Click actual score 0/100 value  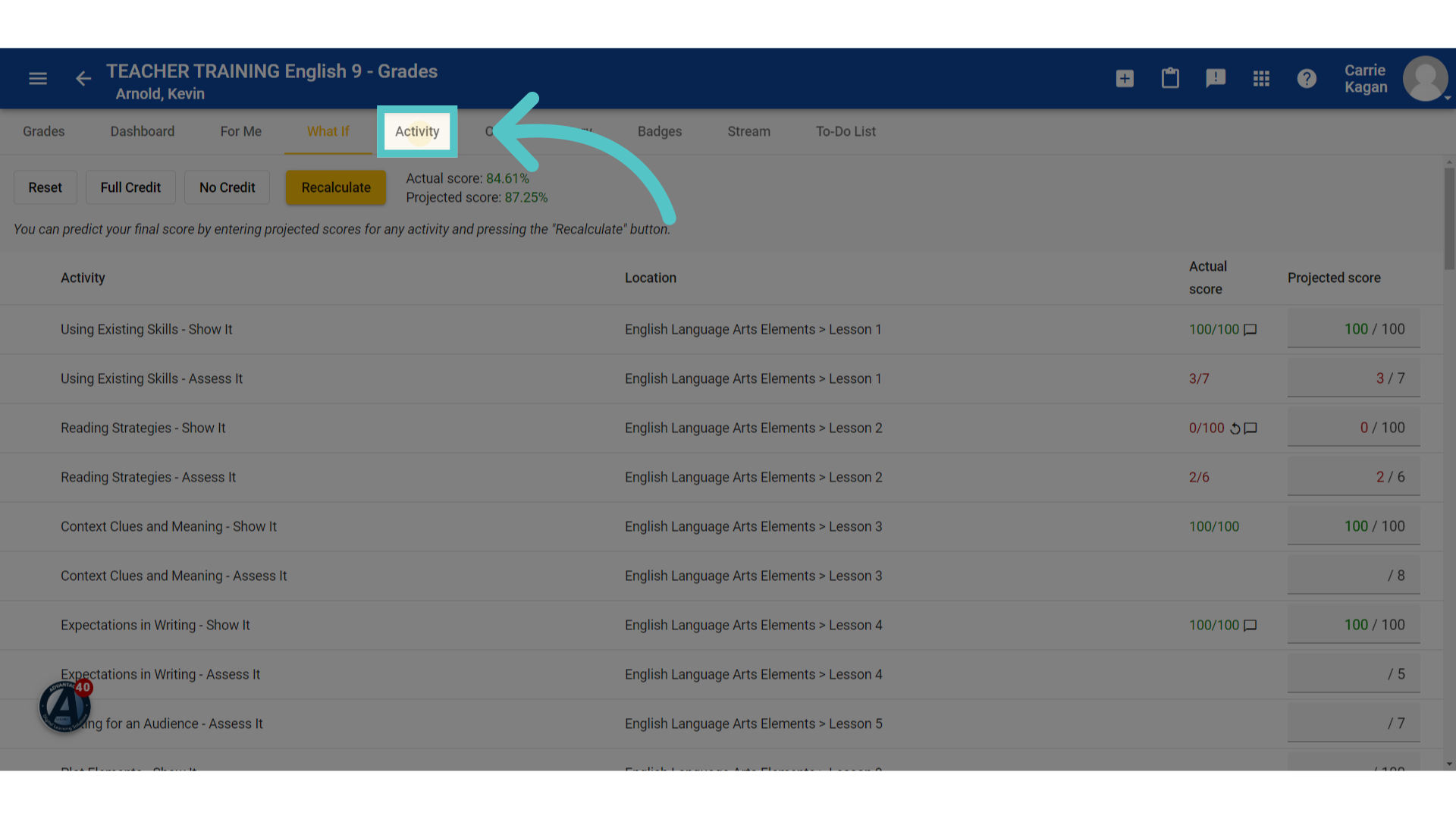[1207, 428]
